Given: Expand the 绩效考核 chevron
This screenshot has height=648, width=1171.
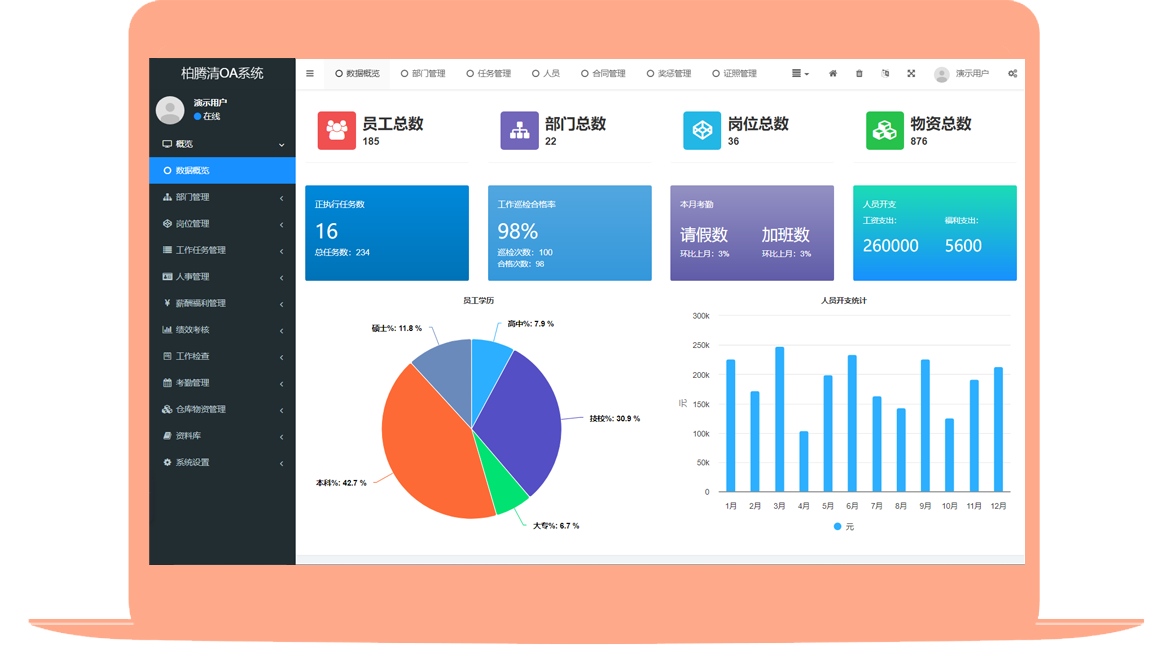Looking at the screenshot, I should pyautogui.click(x=282, y=330).
